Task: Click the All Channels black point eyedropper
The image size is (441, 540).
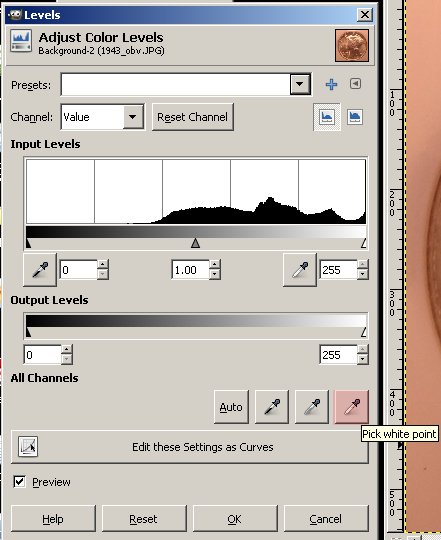Action: (272, 407)
